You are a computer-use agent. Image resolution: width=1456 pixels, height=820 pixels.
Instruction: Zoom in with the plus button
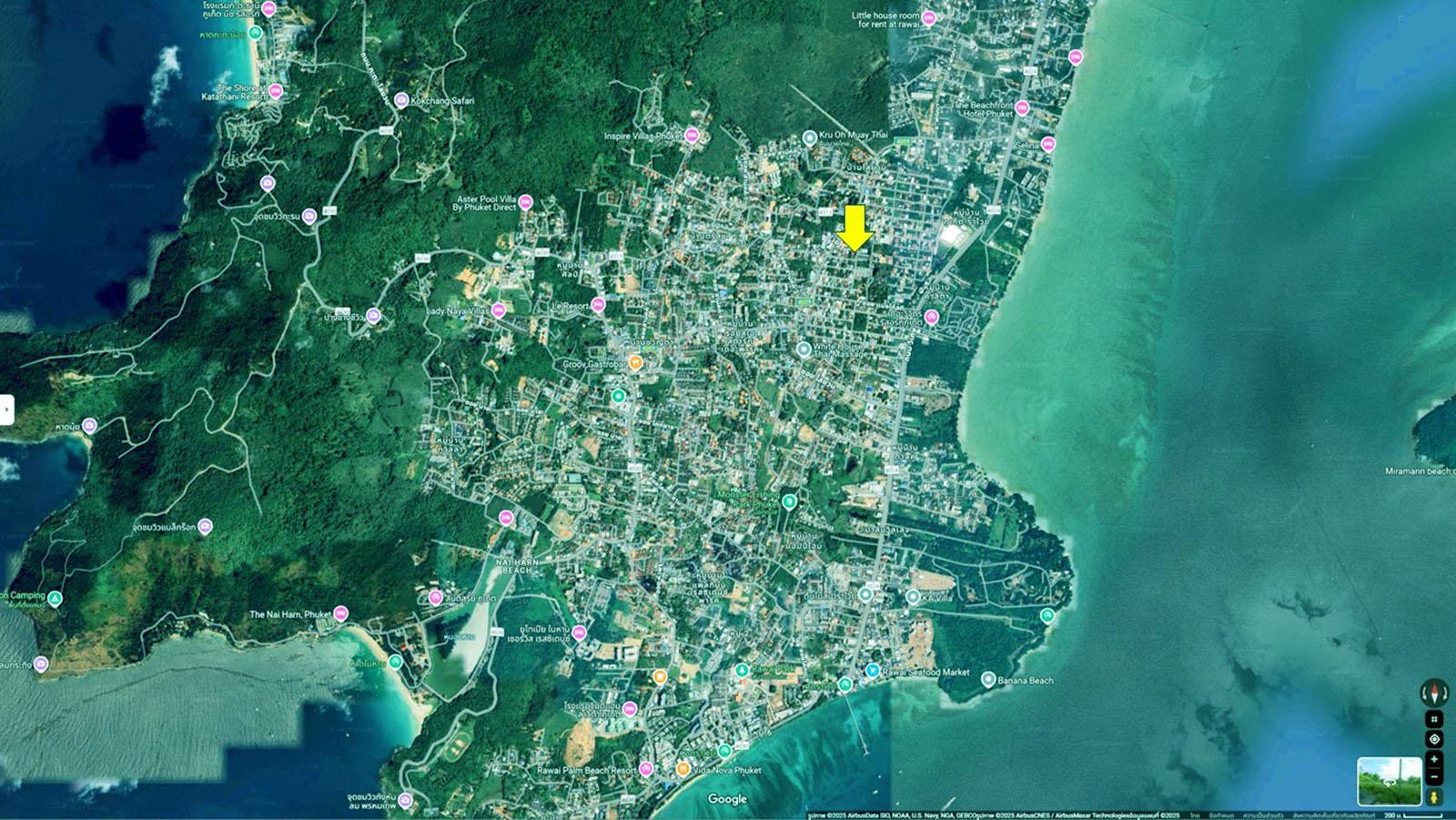tap(1434, 759)
